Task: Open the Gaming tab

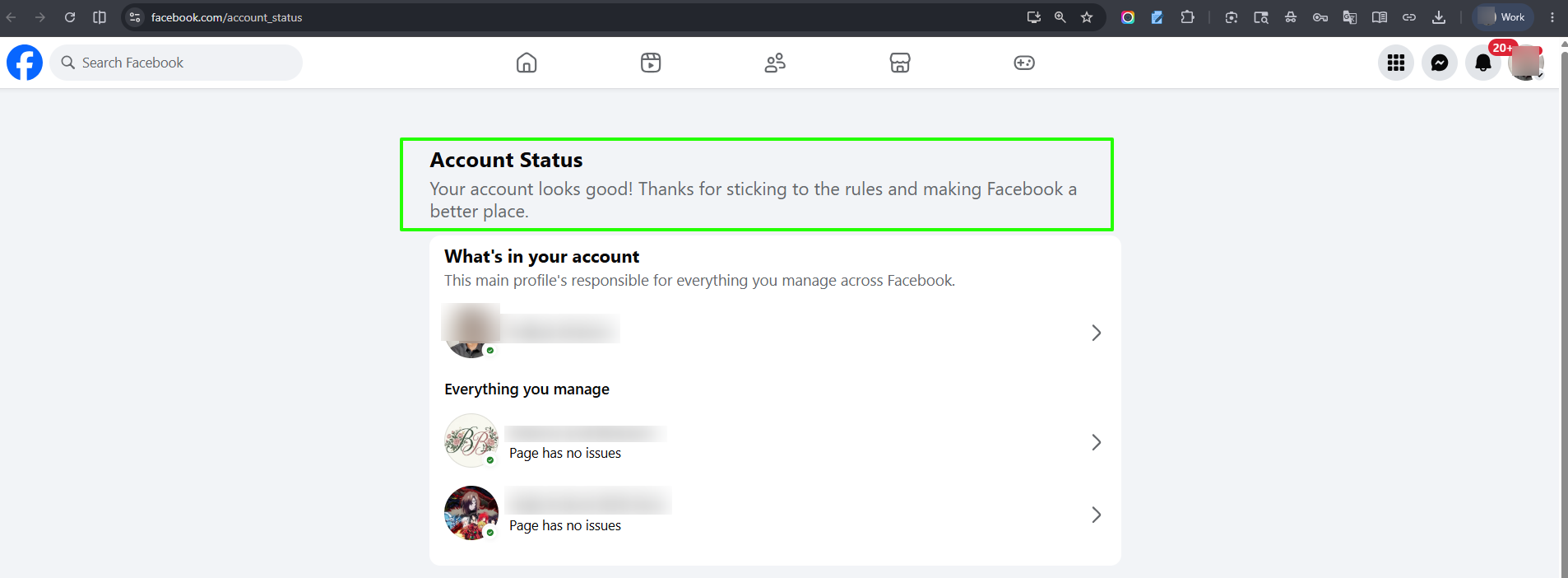Action: 1024,63
